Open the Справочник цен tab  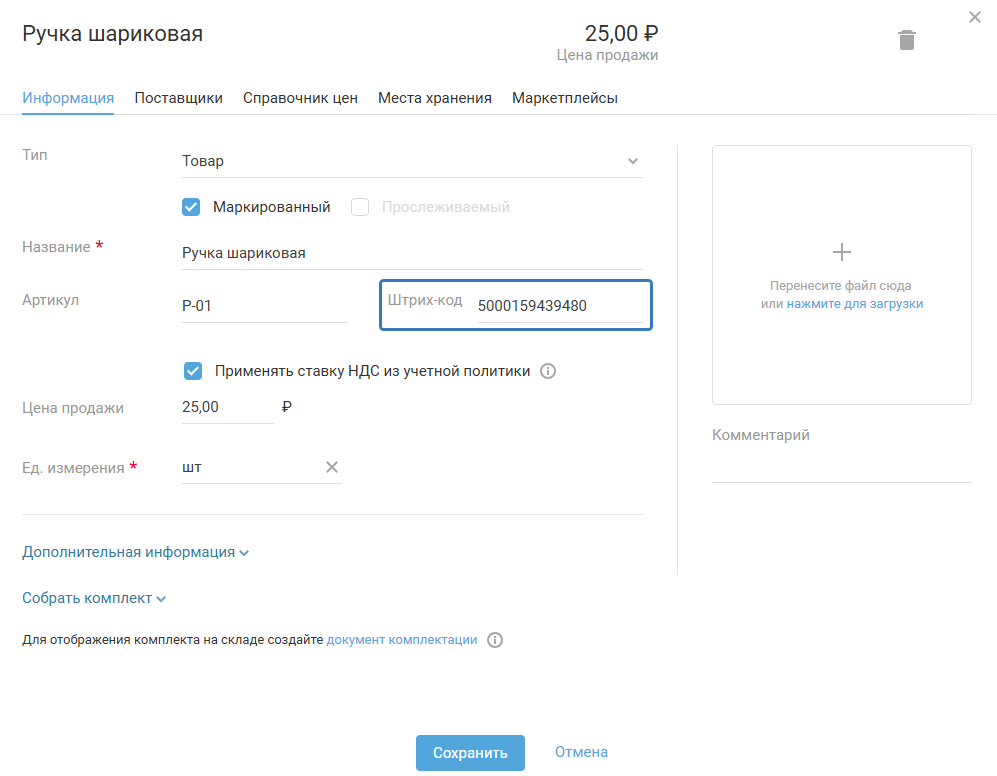[300, 98]
